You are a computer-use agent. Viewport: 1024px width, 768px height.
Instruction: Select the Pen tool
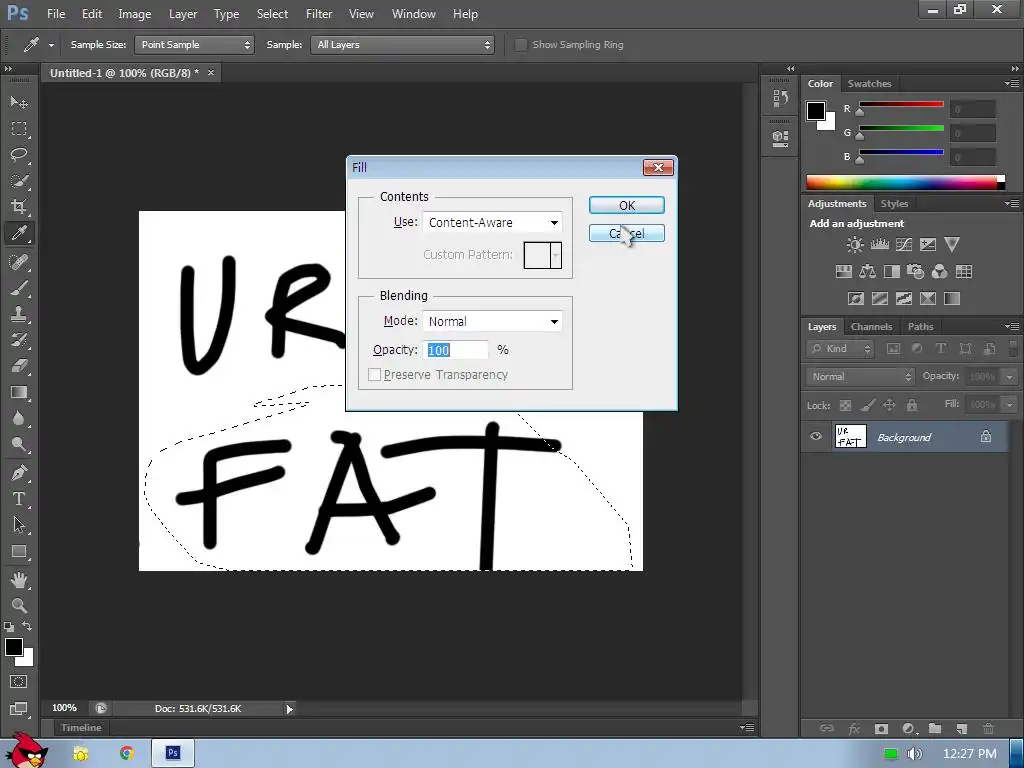click(x=19, y=473)
